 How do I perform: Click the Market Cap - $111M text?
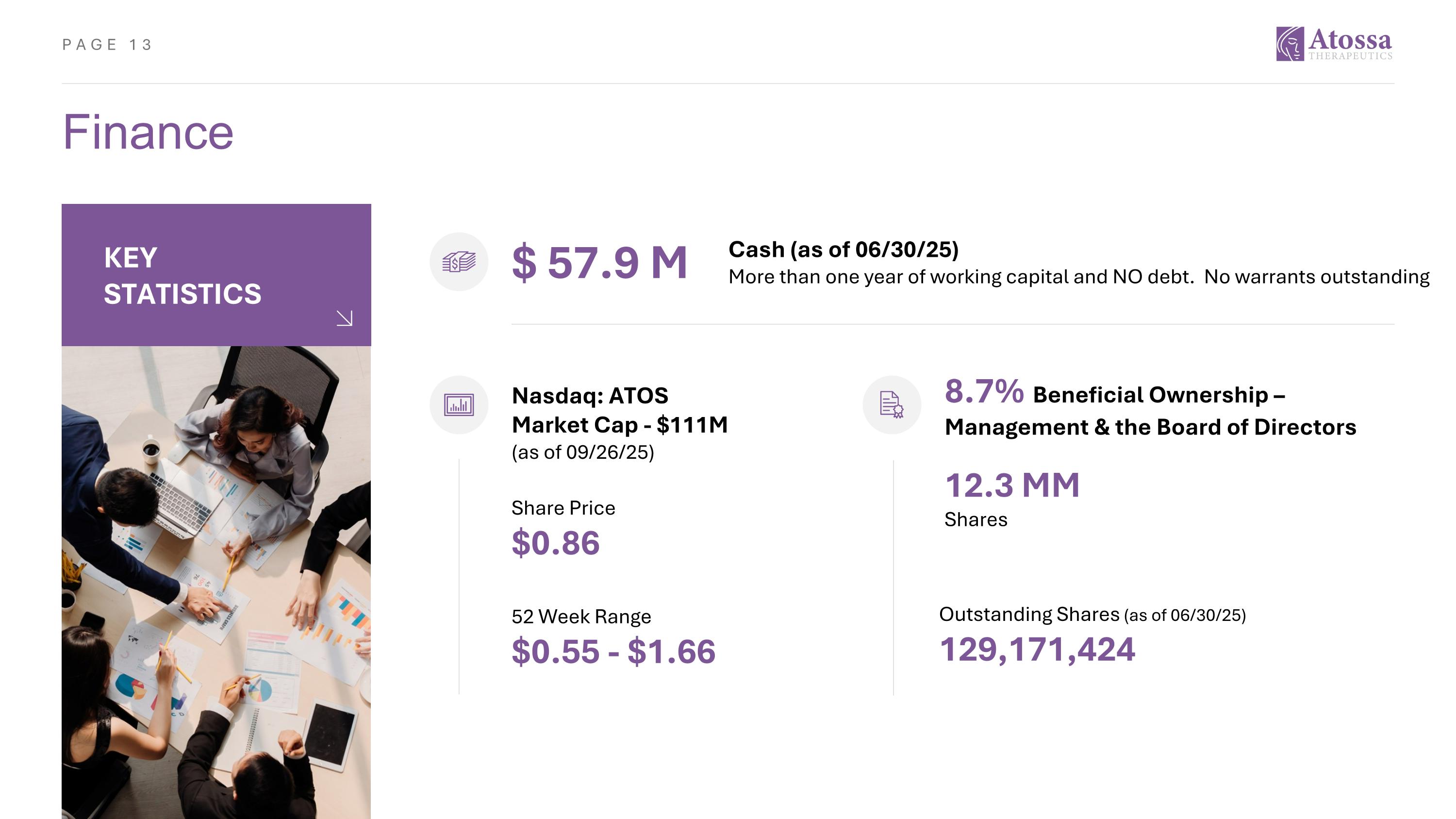point(619,425)
